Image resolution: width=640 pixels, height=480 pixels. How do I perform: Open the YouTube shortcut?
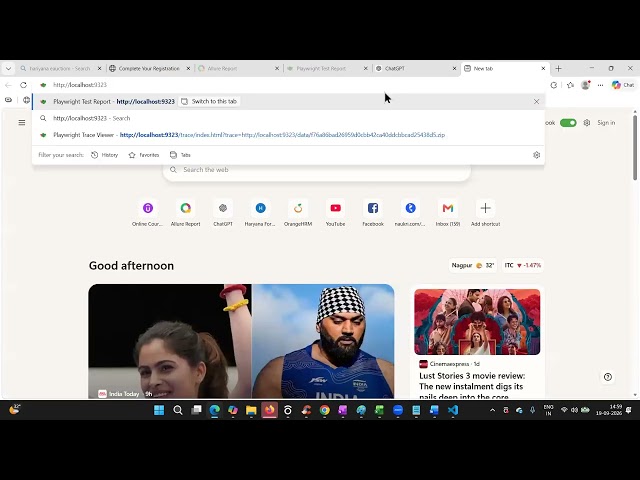coord(336,213)
